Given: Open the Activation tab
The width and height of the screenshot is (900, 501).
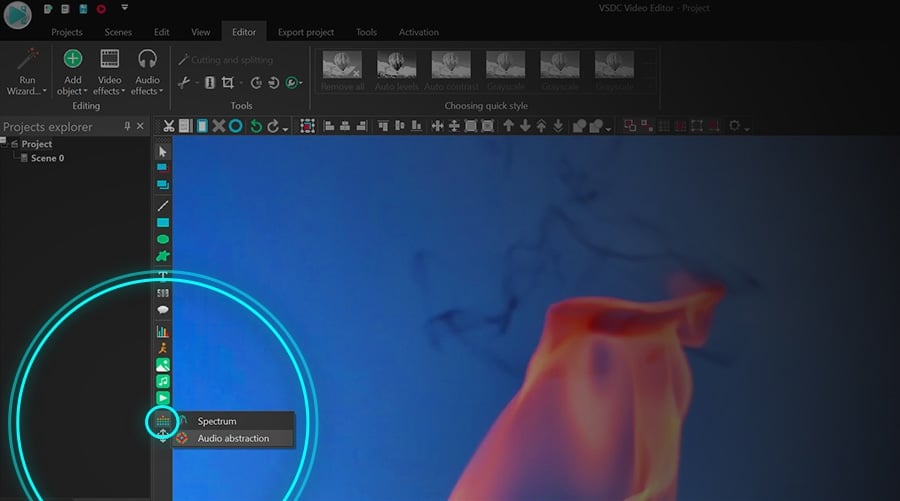Looking at the screenshot, I should tap(419, 32).
